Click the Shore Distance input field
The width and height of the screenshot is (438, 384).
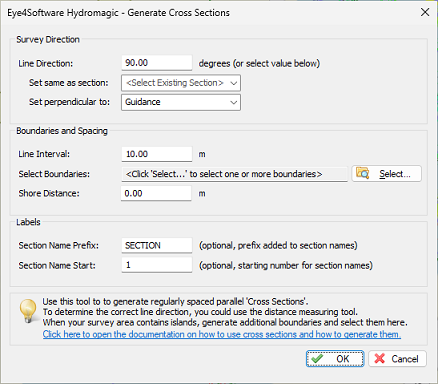click(156, 193)
